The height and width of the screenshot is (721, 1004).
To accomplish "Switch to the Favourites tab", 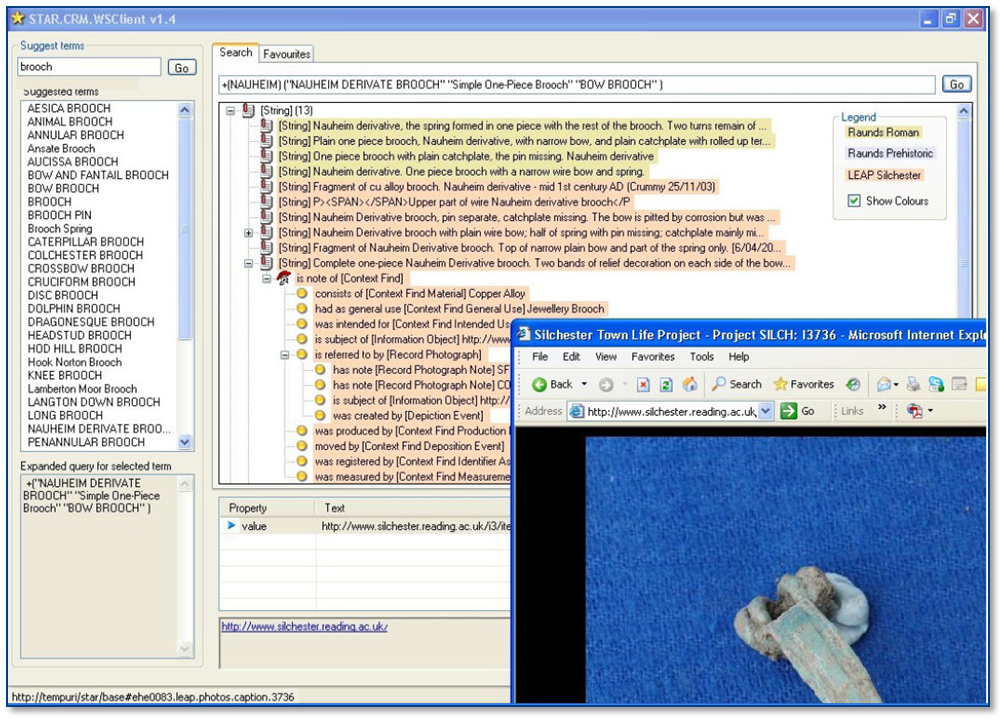I will (x=286, y=54).
